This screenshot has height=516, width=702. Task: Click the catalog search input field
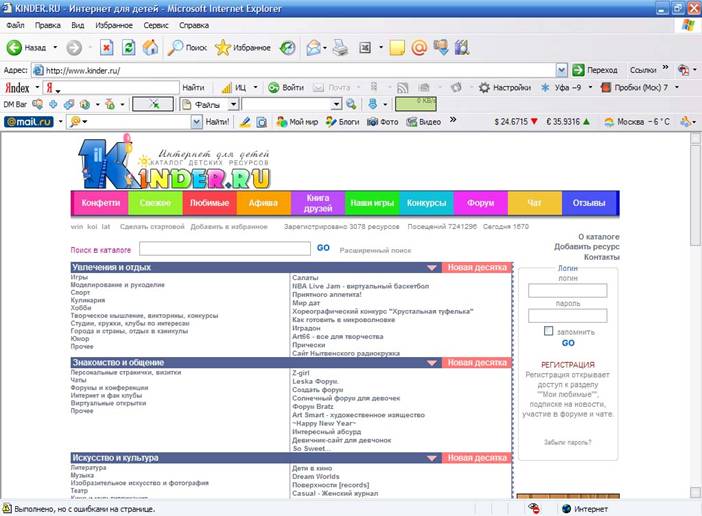click(225, 248)
